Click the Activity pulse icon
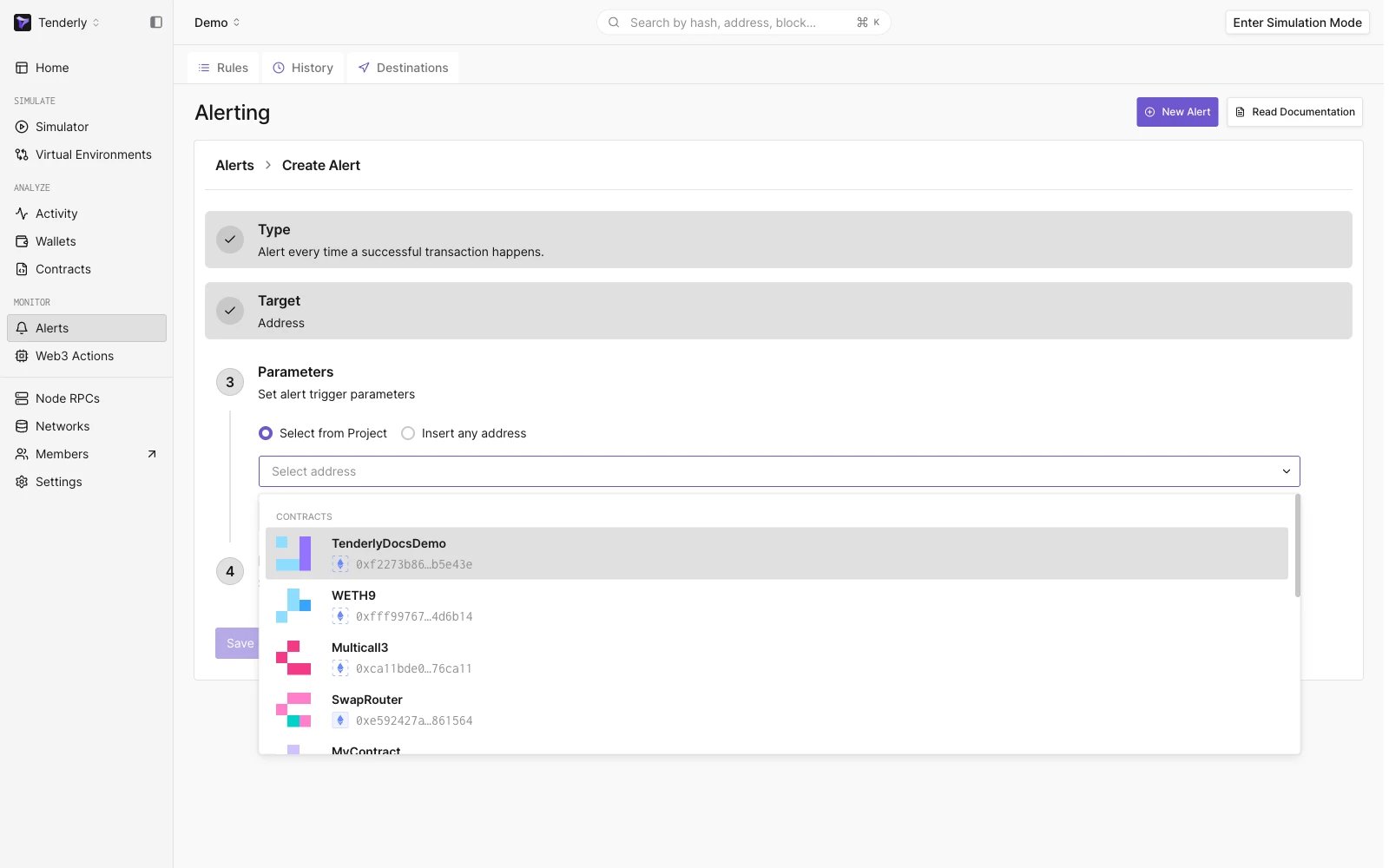Screen dimensions: 1389x868 click(x=22, y=214)
